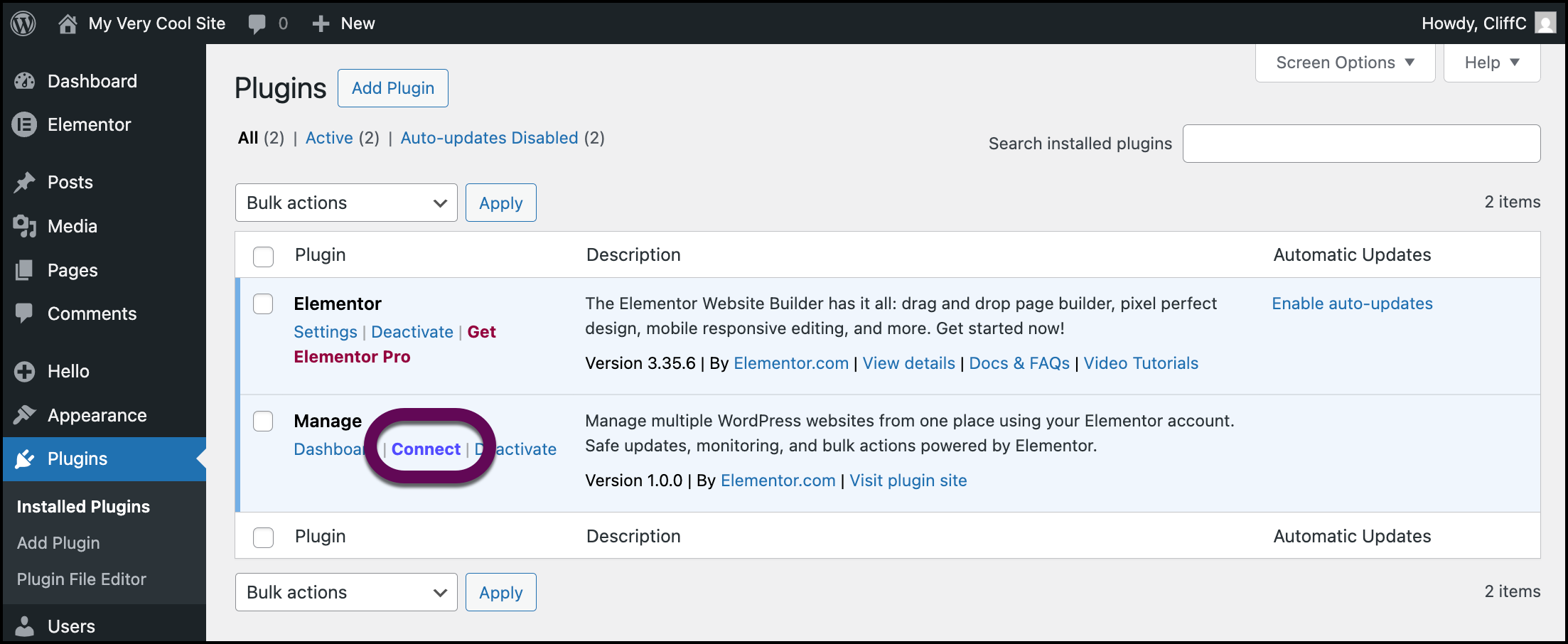The width and height of the screenshot is (1568, 644).
Task: Open the Media library
Action: [72, 226]
